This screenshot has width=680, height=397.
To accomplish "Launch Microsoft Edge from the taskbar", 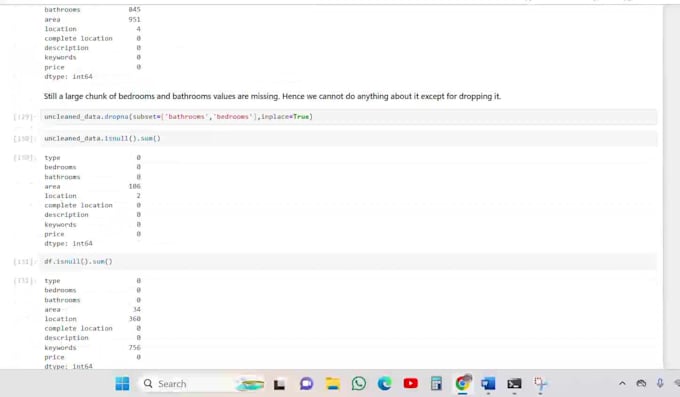I will point(384,384).
